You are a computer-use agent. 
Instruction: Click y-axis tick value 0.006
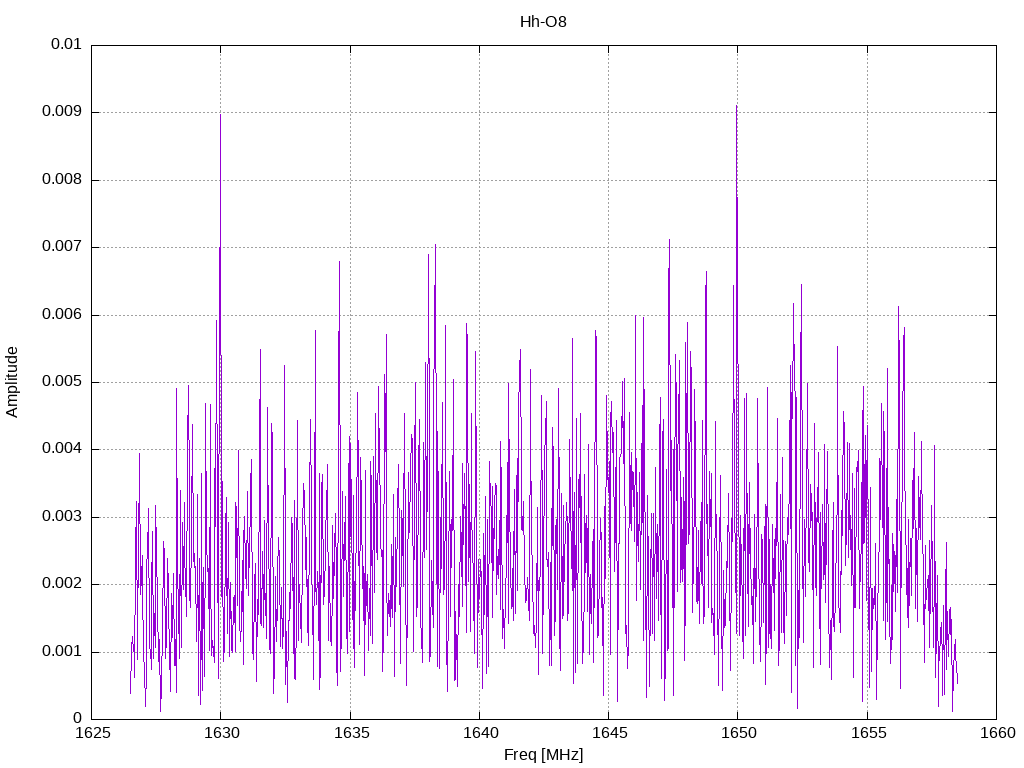click(x=61, y=314)
